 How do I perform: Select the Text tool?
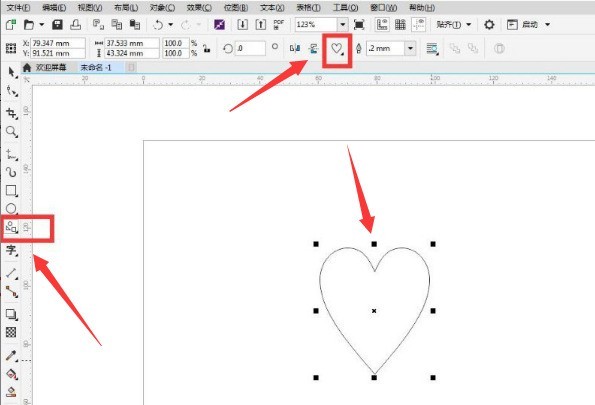(x=11, y=250)
